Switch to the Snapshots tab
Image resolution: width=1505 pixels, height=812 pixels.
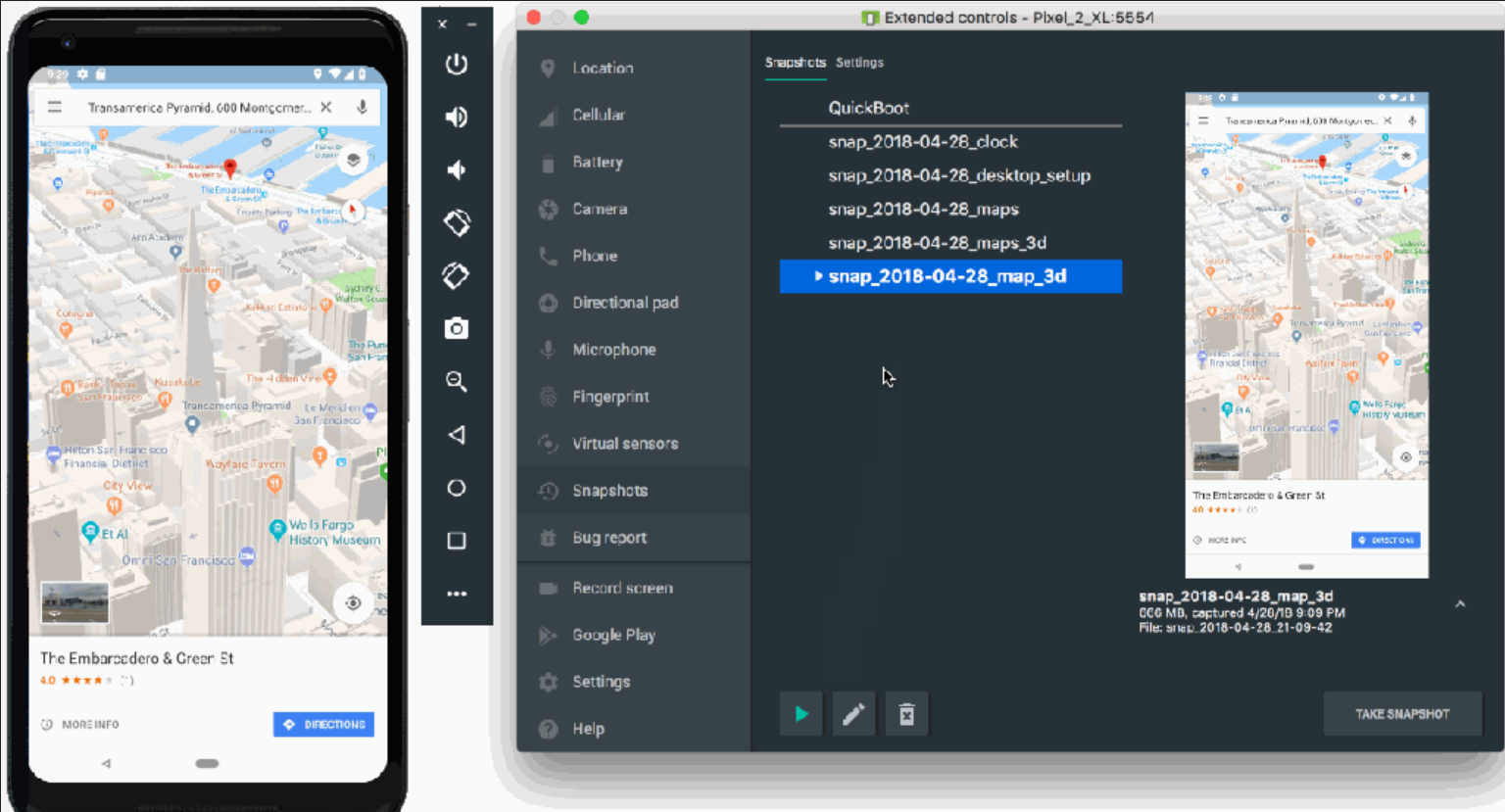[795, 63]
